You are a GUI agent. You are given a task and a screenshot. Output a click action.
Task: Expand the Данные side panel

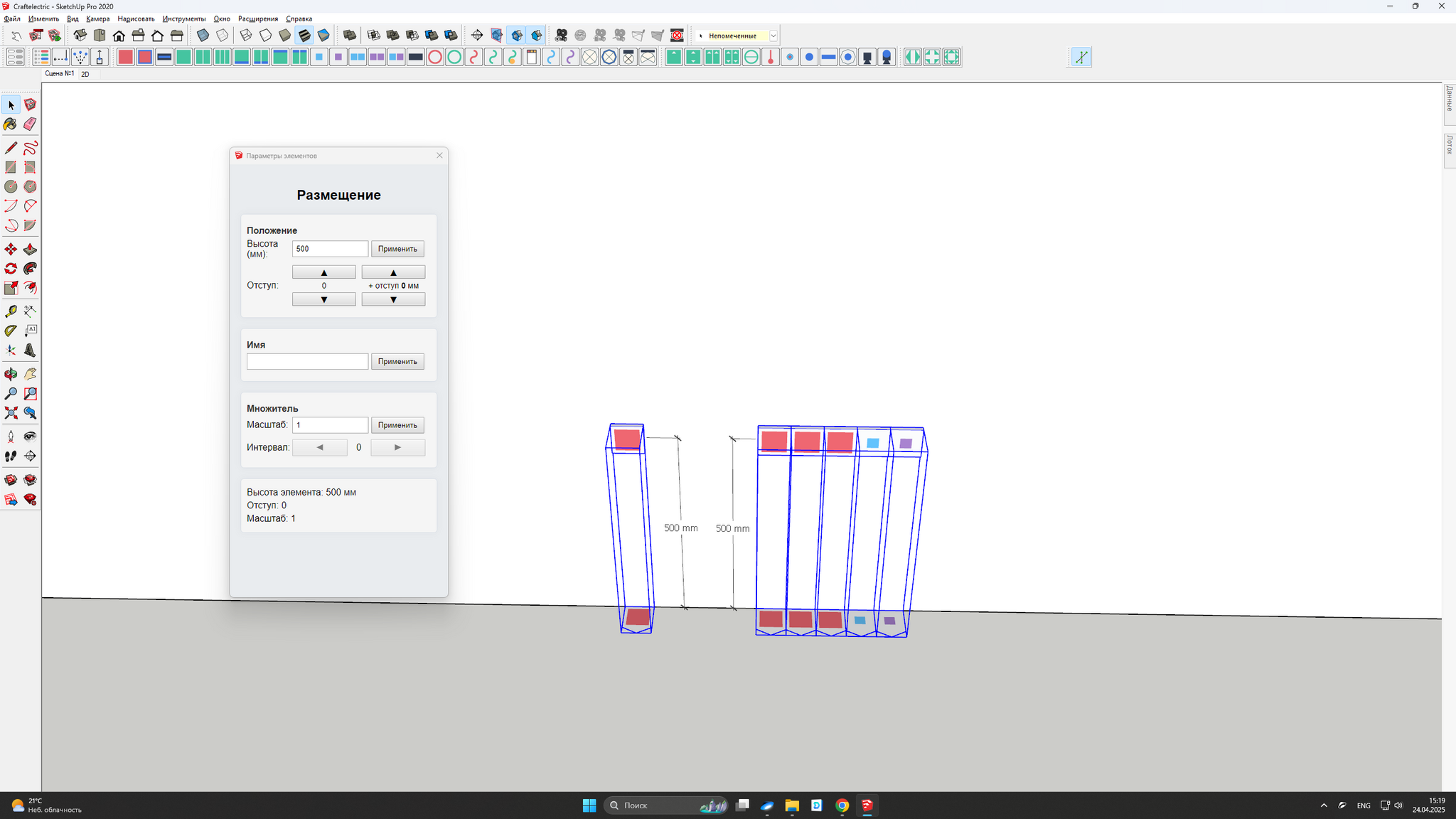pyautogui.click(x=1449, y=100)
